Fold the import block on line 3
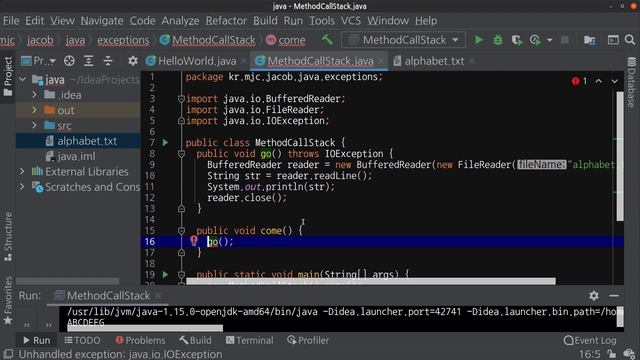The image size is (640, 360). [x=181, y=98]
